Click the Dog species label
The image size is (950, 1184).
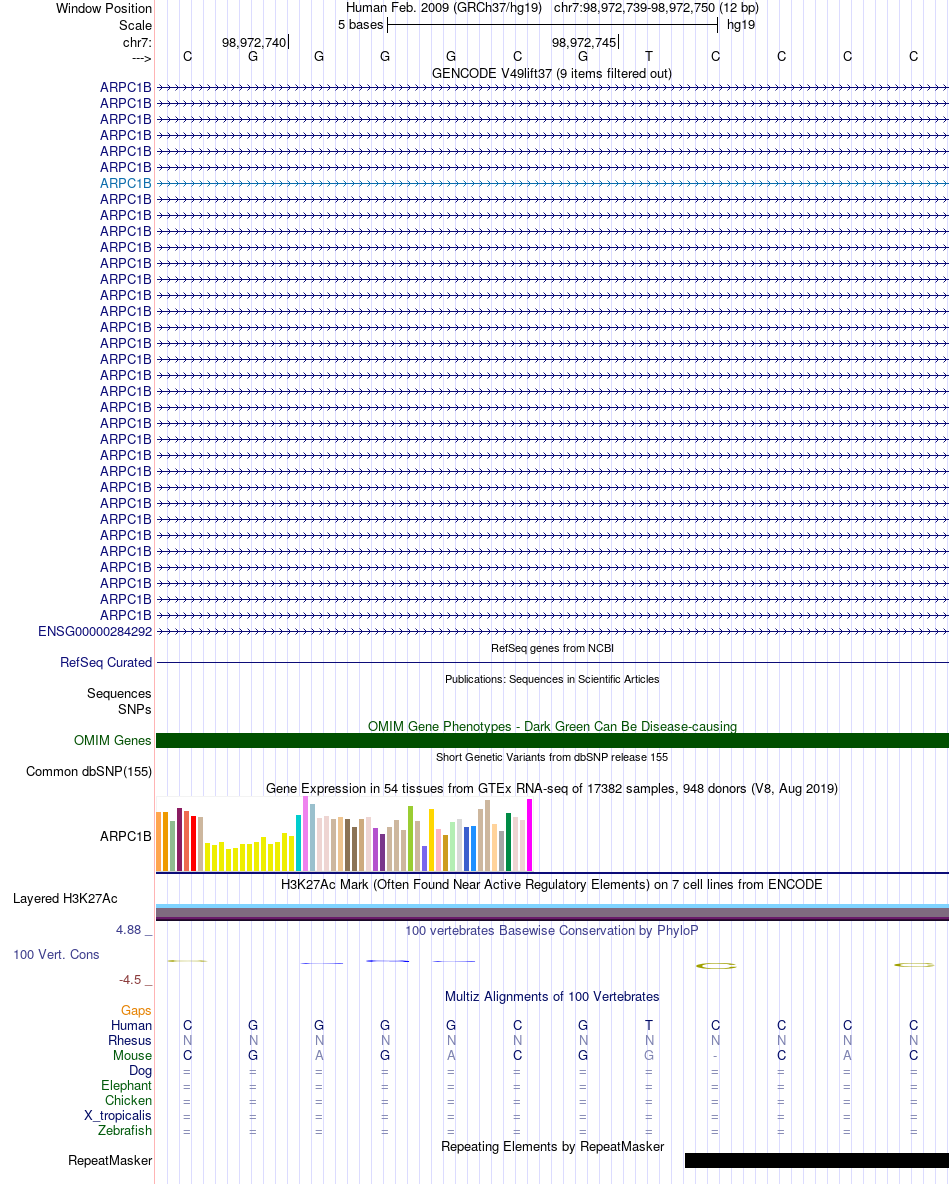140,1071
